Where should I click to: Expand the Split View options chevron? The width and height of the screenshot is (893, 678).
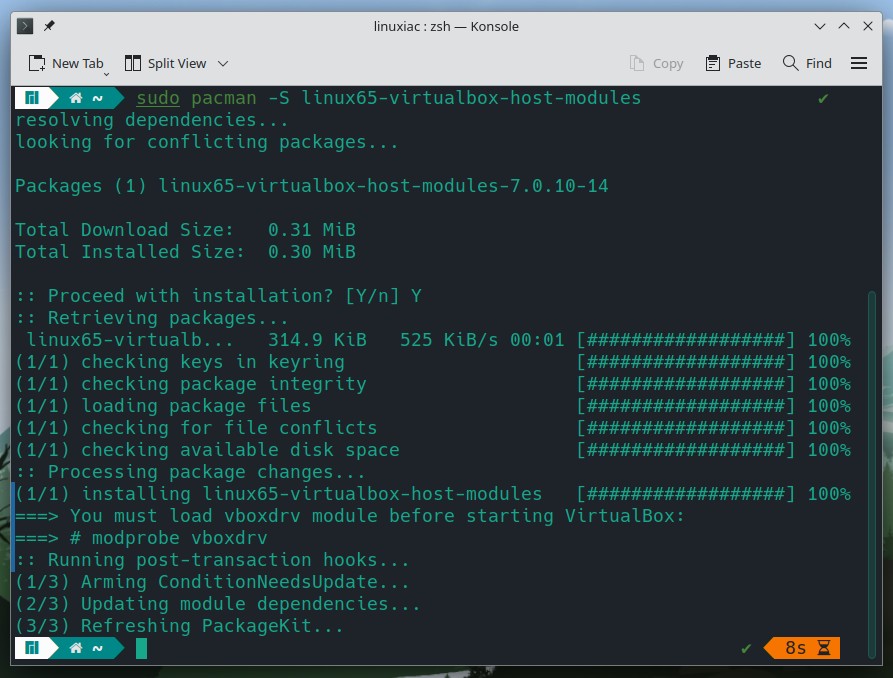pyautogui.click(x=223, y=64)
